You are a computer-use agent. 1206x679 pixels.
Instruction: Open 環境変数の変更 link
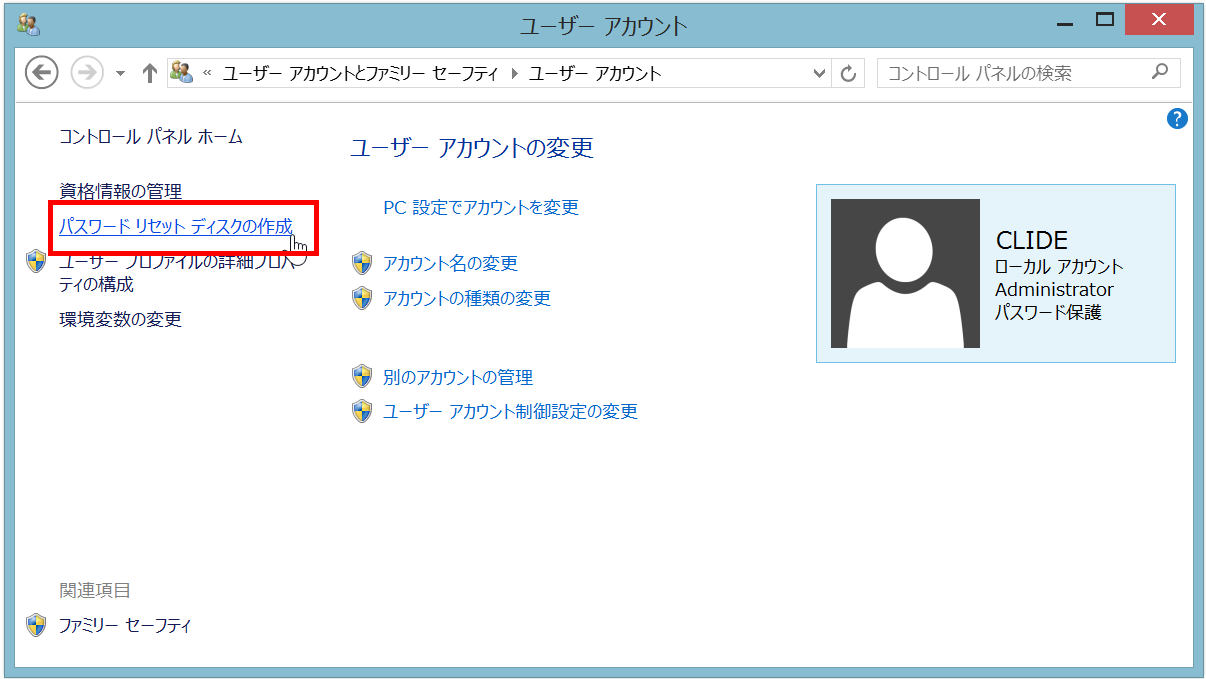point(121,320)
